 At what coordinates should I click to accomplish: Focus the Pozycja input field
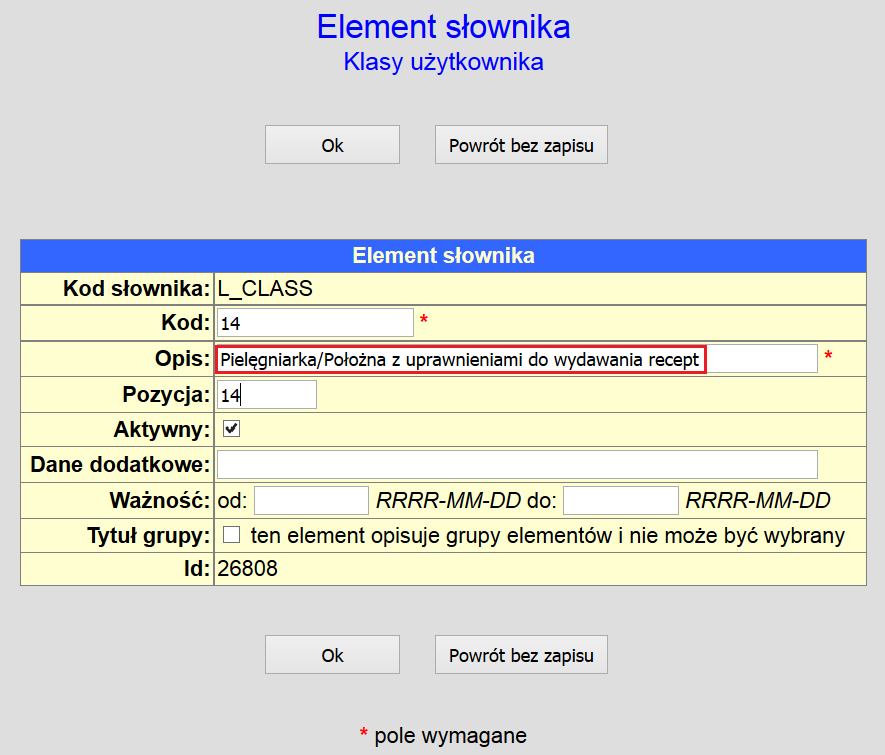[x=267, y=394]
